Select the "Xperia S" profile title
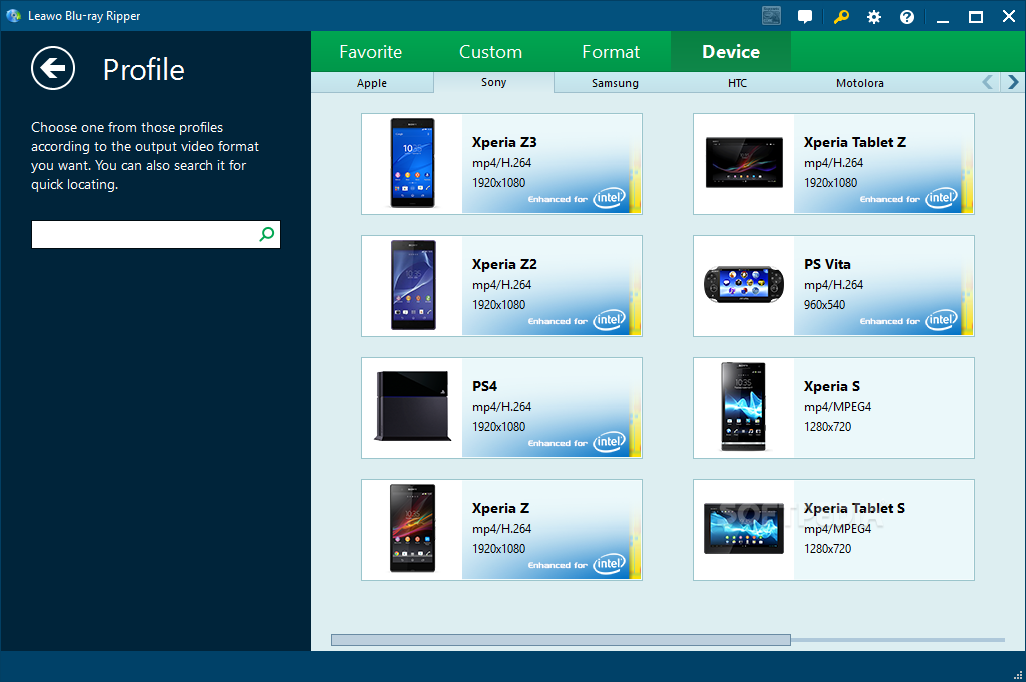 [832, 386]
